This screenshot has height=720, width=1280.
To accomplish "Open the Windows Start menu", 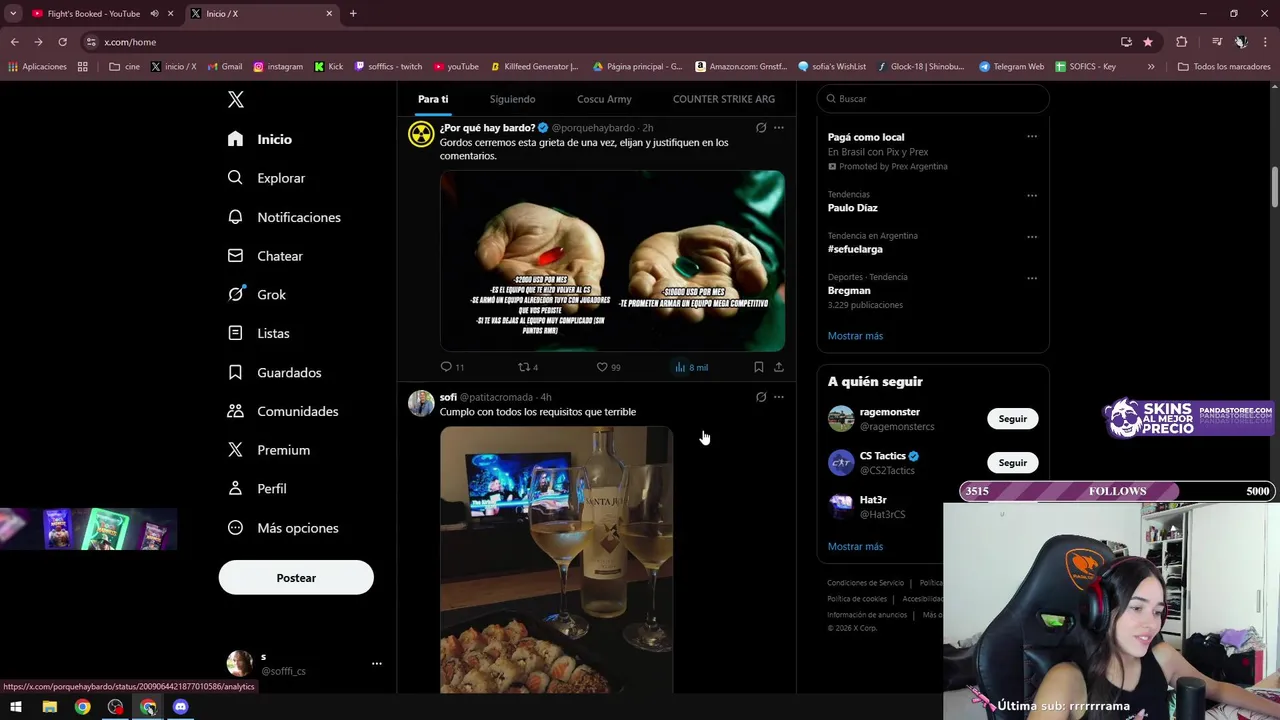I will pyautogui.click(x=16, y=707).
